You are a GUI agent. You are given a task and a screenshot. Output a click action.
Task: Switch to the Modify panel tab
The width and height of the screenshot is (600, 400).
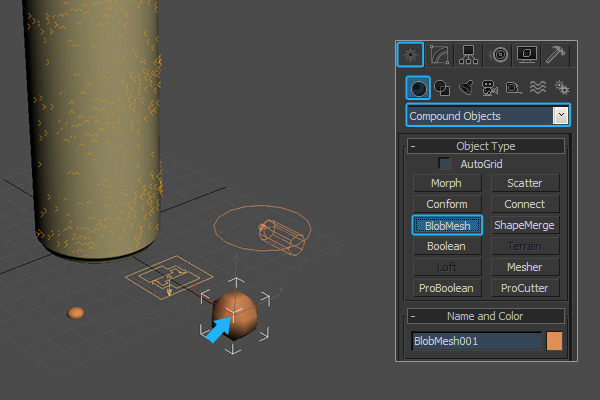point(439,55)
